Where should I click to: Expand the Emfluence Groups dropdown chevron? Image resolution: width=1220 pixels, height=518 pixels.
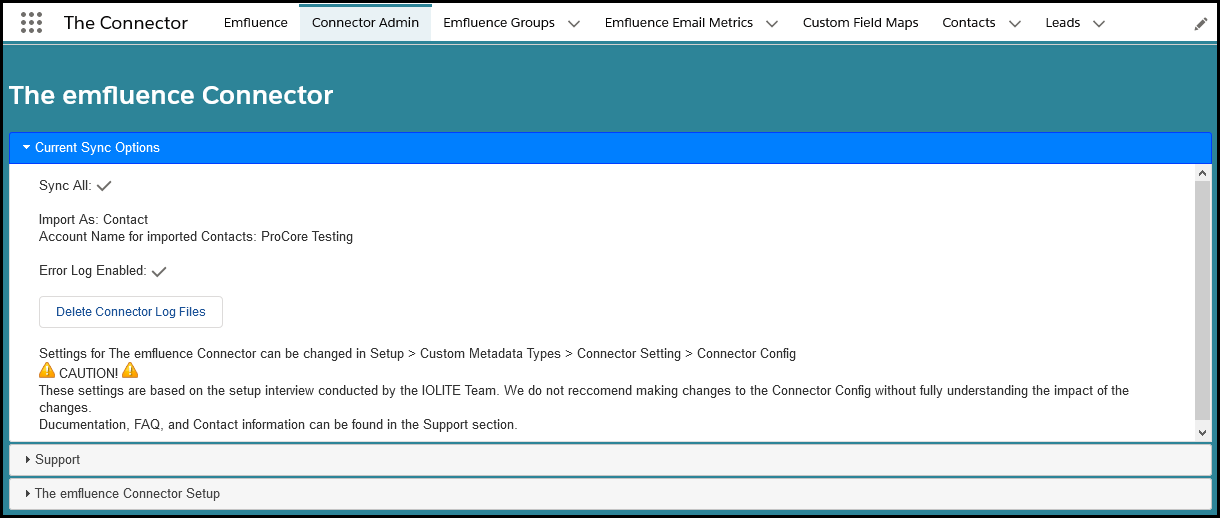click(574, 23)
